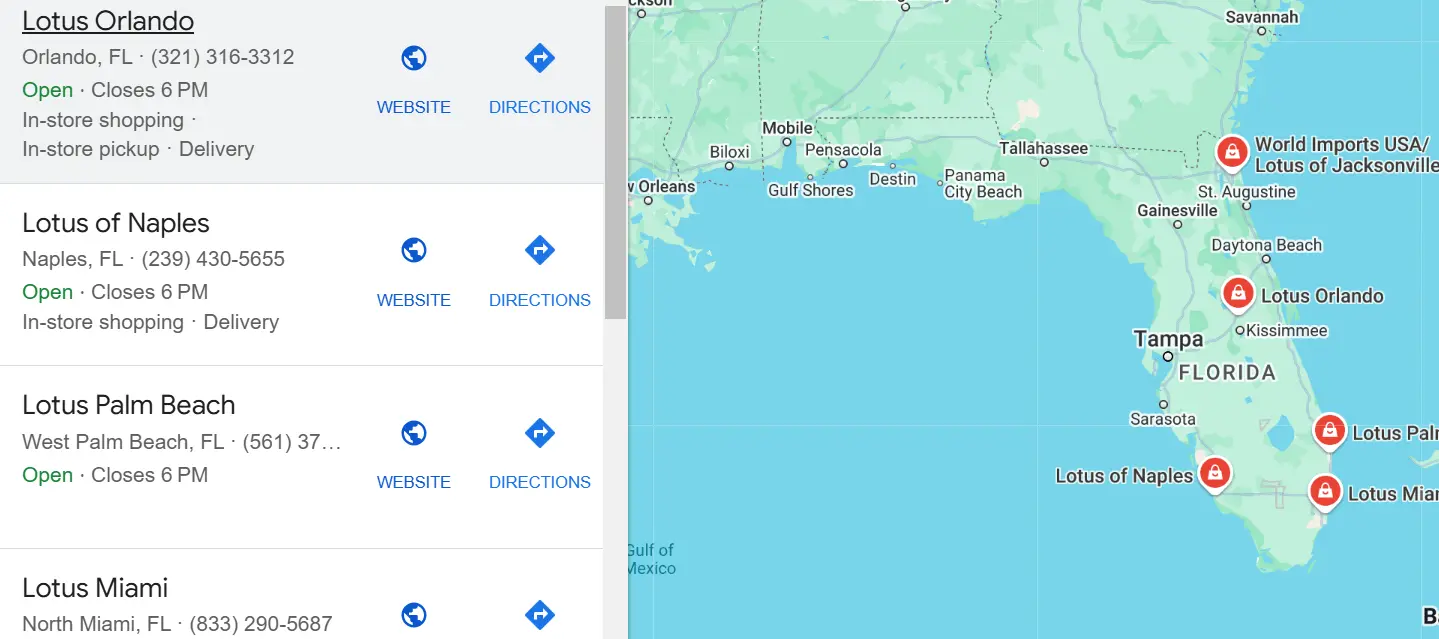Click the directions arrow icon for Lotus Orlando

pyautogui.click(x=540, y=58)
